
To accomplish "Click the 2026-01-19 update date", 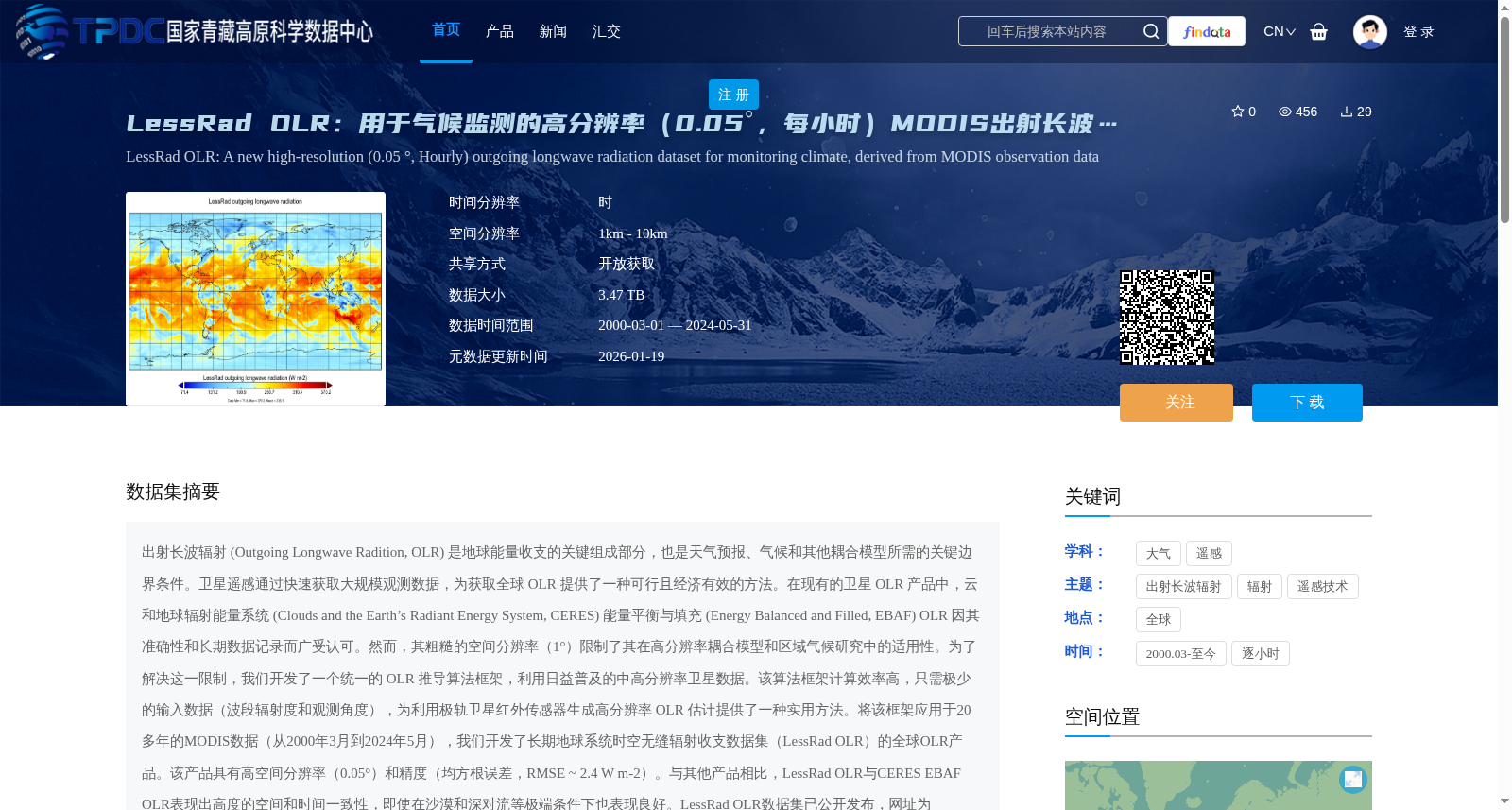I will (x=631, y=356).
